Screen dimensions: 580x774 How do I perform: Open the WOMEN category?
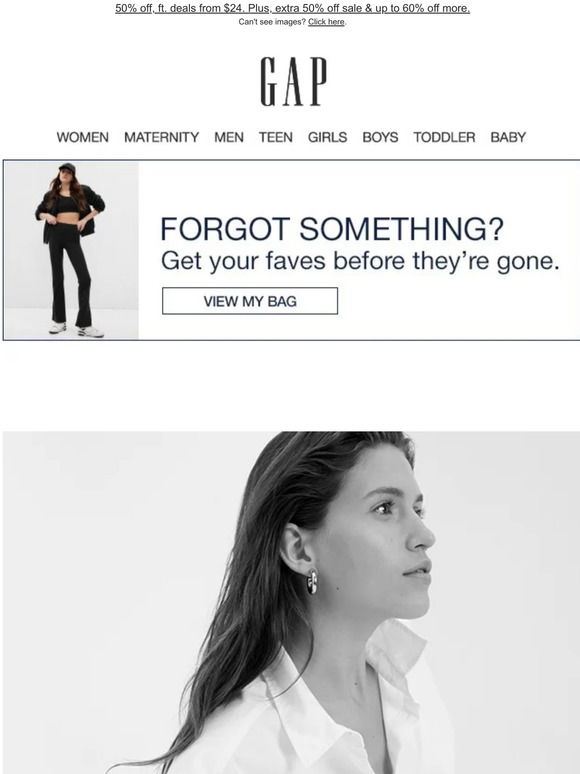82,137
